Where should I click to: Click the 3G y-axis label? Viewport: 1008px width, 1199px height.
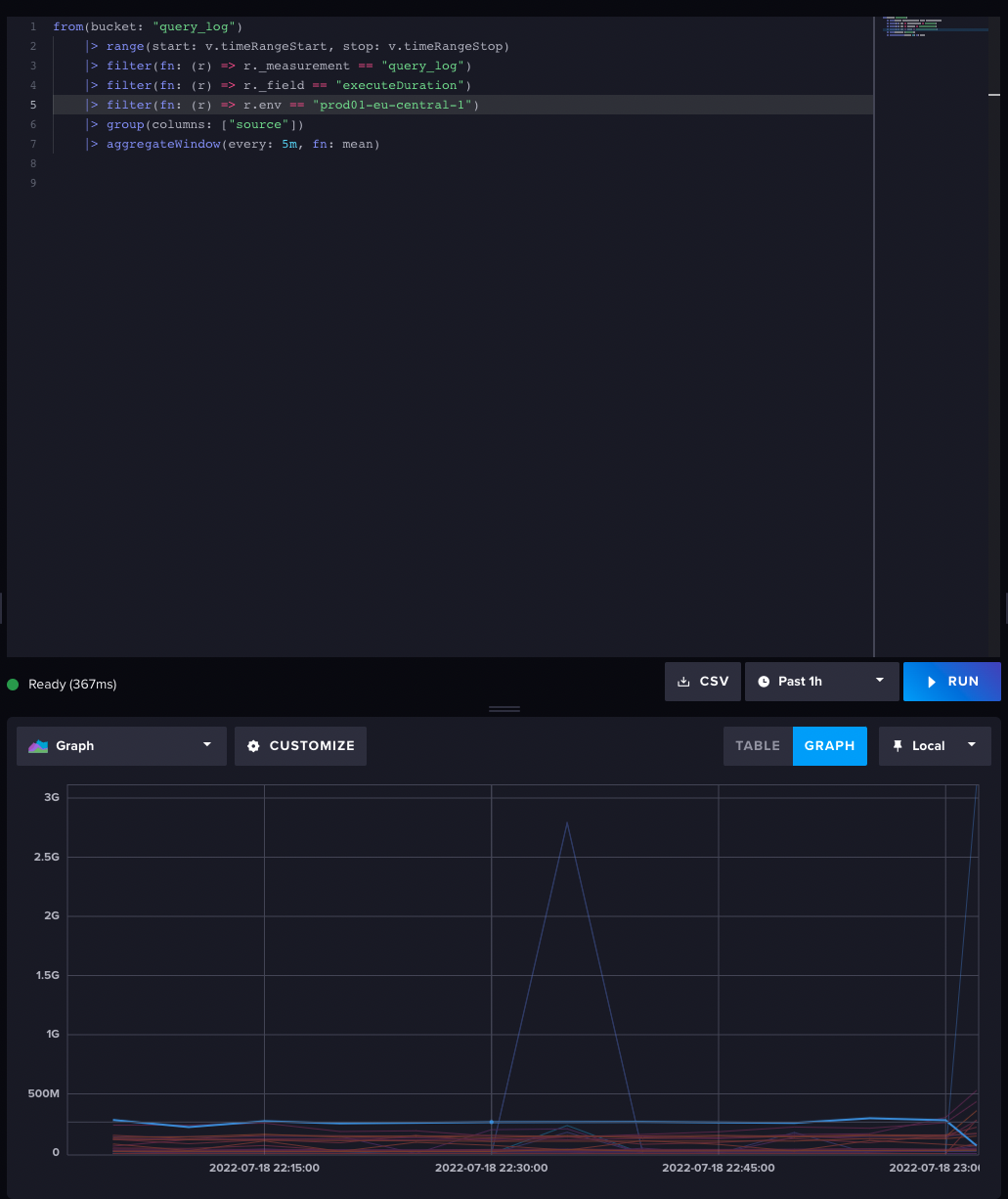52,797
